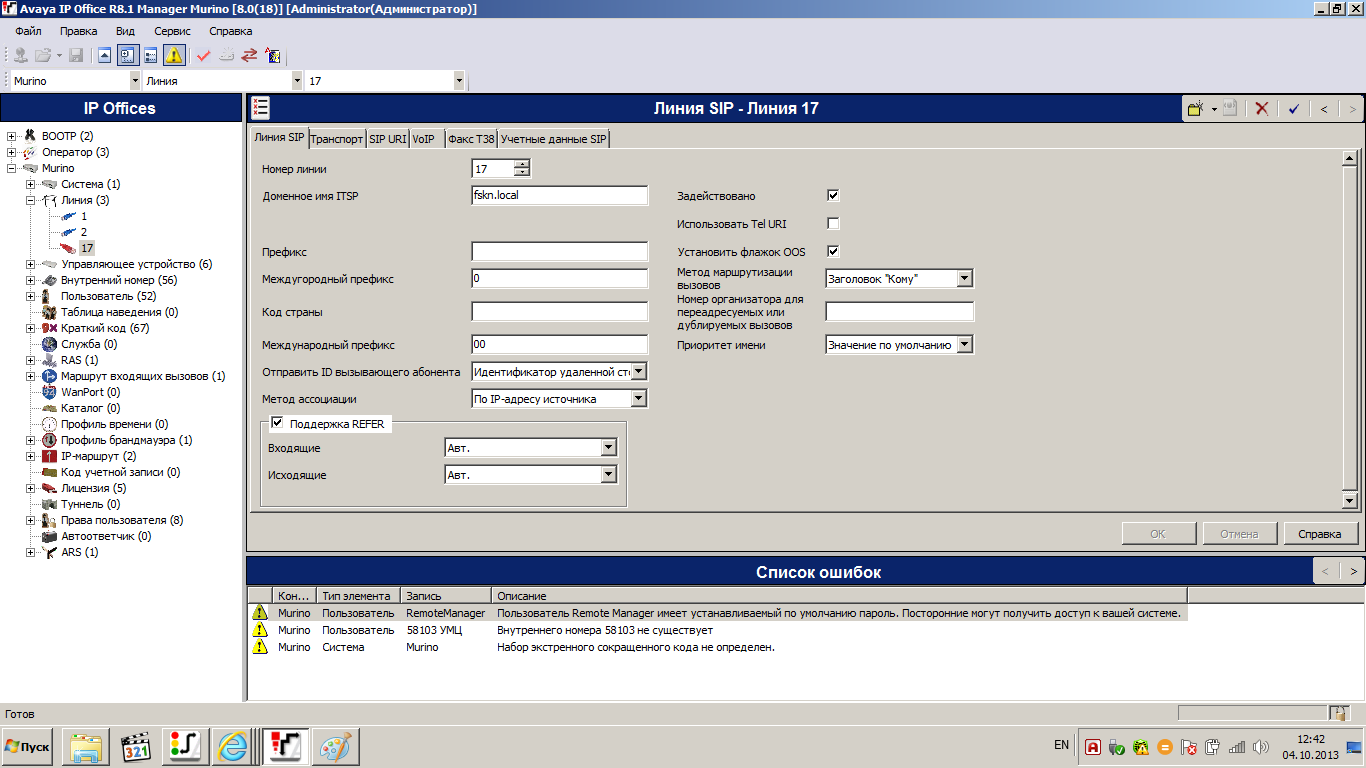Open Internet Explorer from the taskbar
This screenshot has width=1366, height=768.
tap(235, 746)
